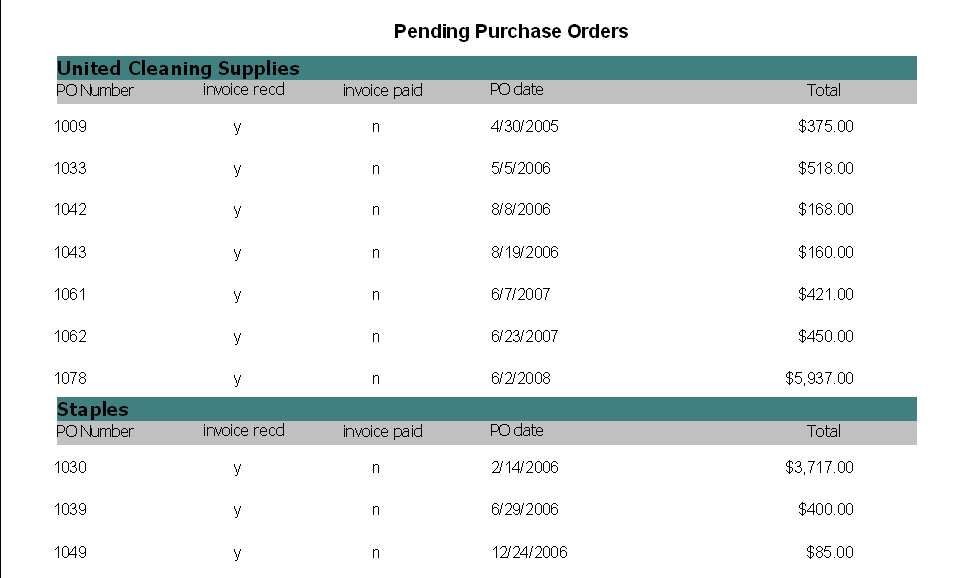Select the PO date header under Staples
972x578 pixels.
[516, 431]
